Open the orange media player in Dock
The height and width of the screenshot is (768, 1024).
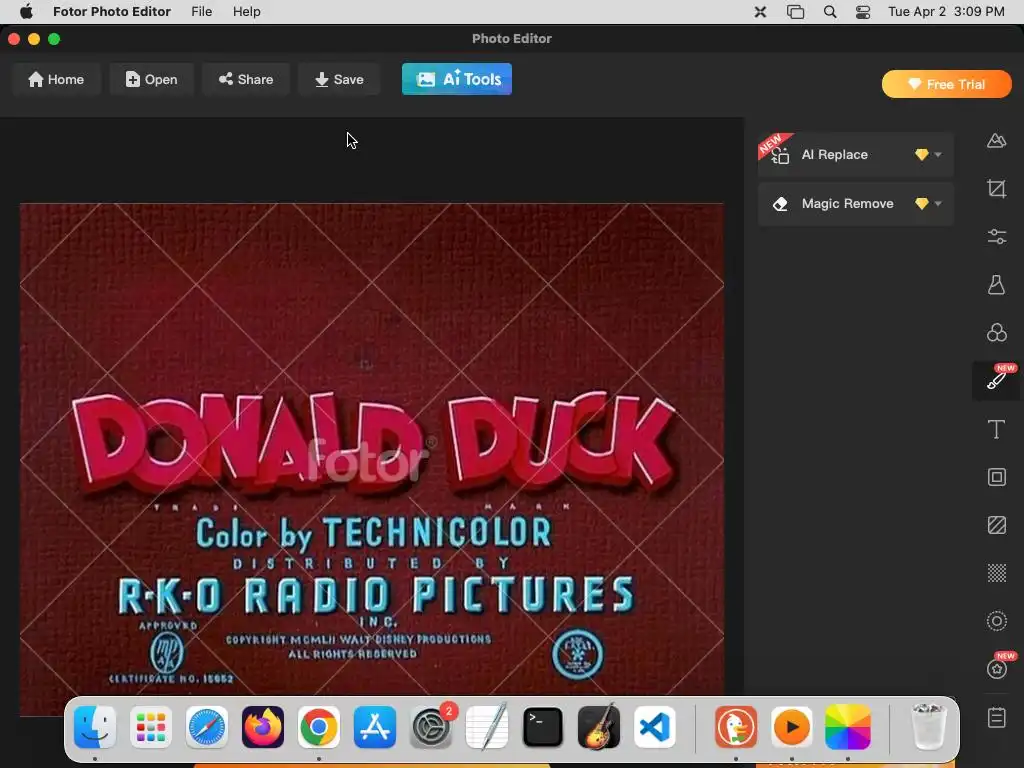tap(792, 727)
